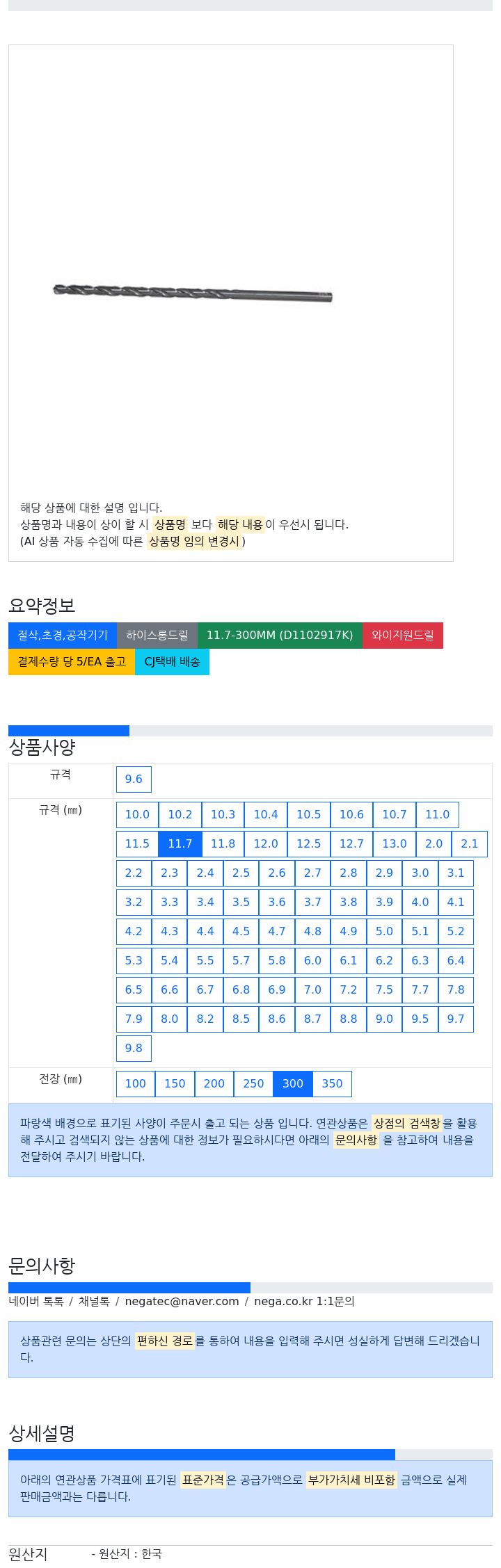This screenshot has height=1568, width=501.
Task: Click the negatec@naver.com contact text
Action: pyautogui.click(x=182, y=1301)
